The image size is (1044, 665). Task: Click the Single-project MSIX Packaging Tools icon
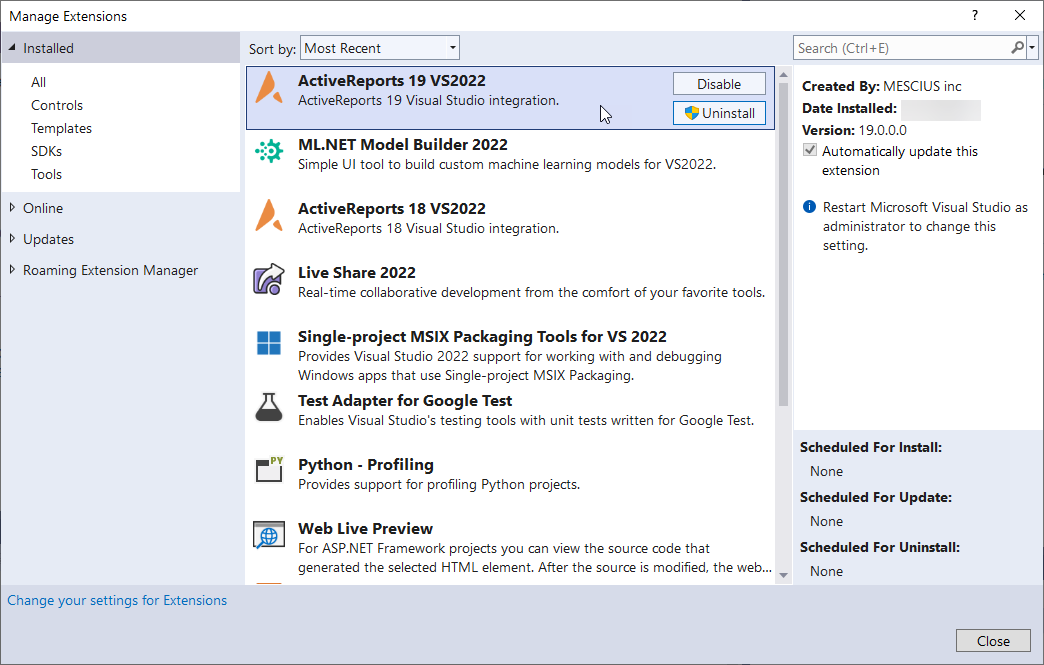click(269, 343)
